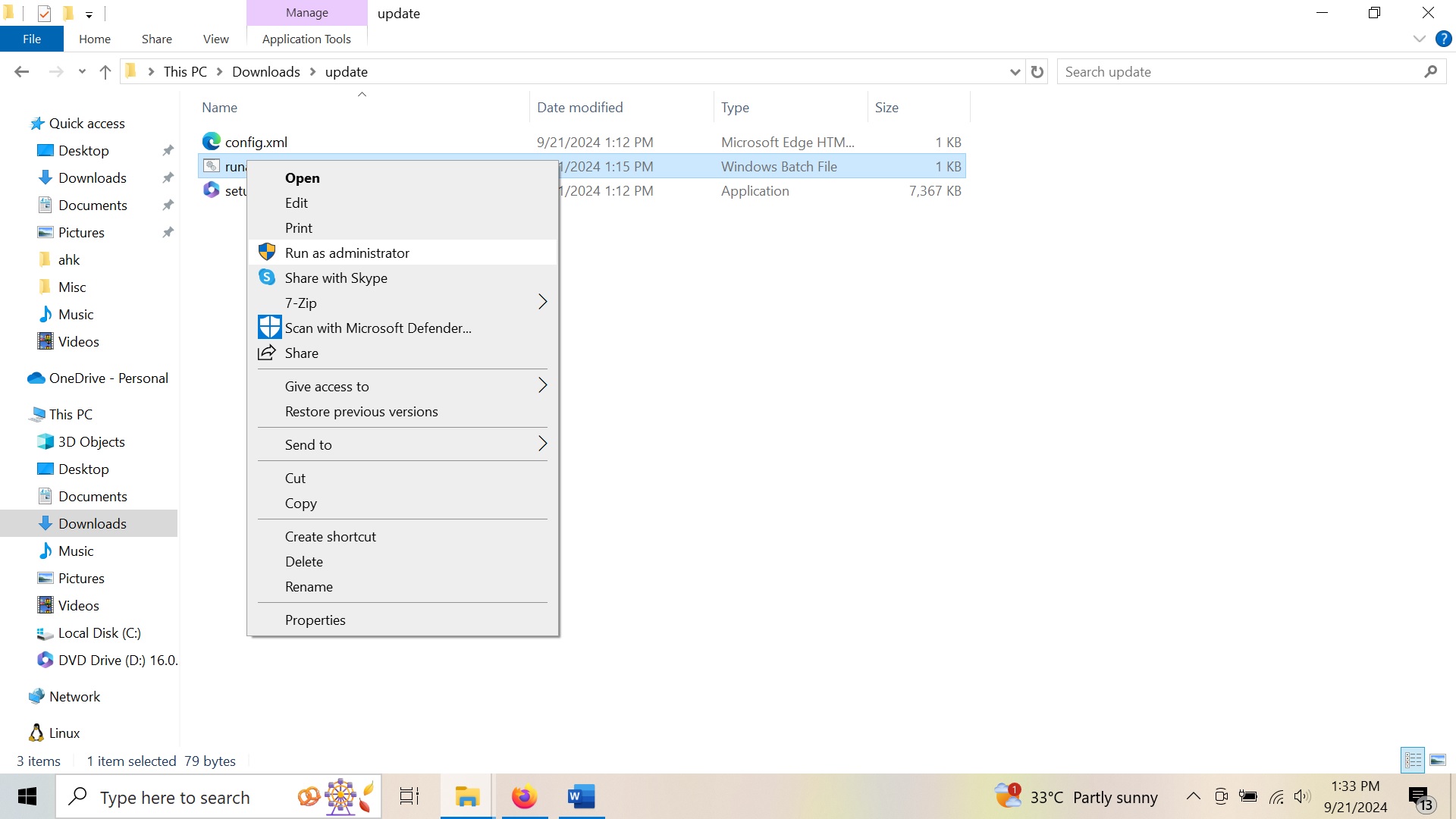Click the Skype Share with Skype icon

tap(267, 277)
